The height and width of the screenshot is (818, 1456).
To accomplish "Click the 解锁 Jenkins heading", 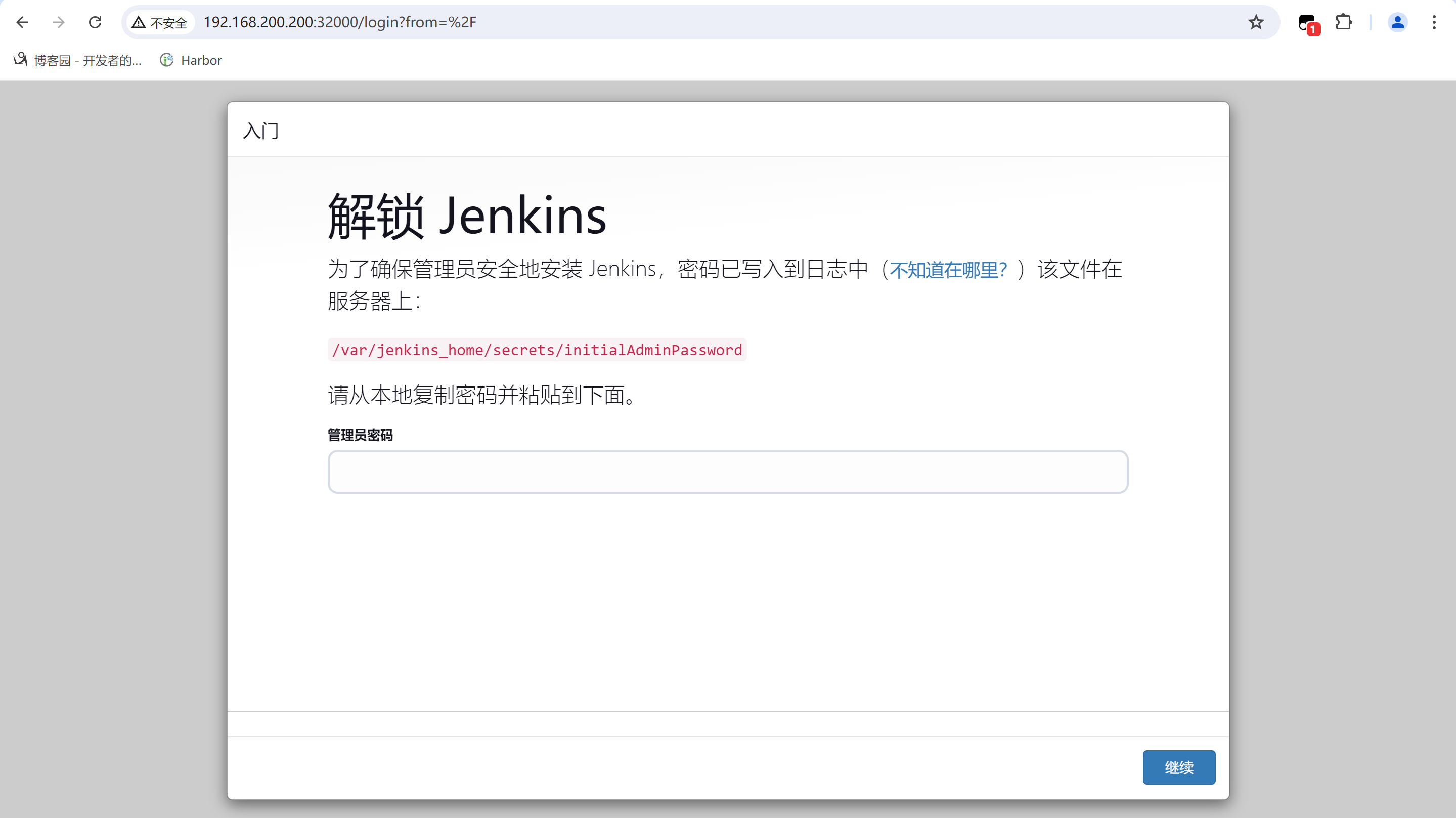I will pyautogui.click(x=467, y=216).
